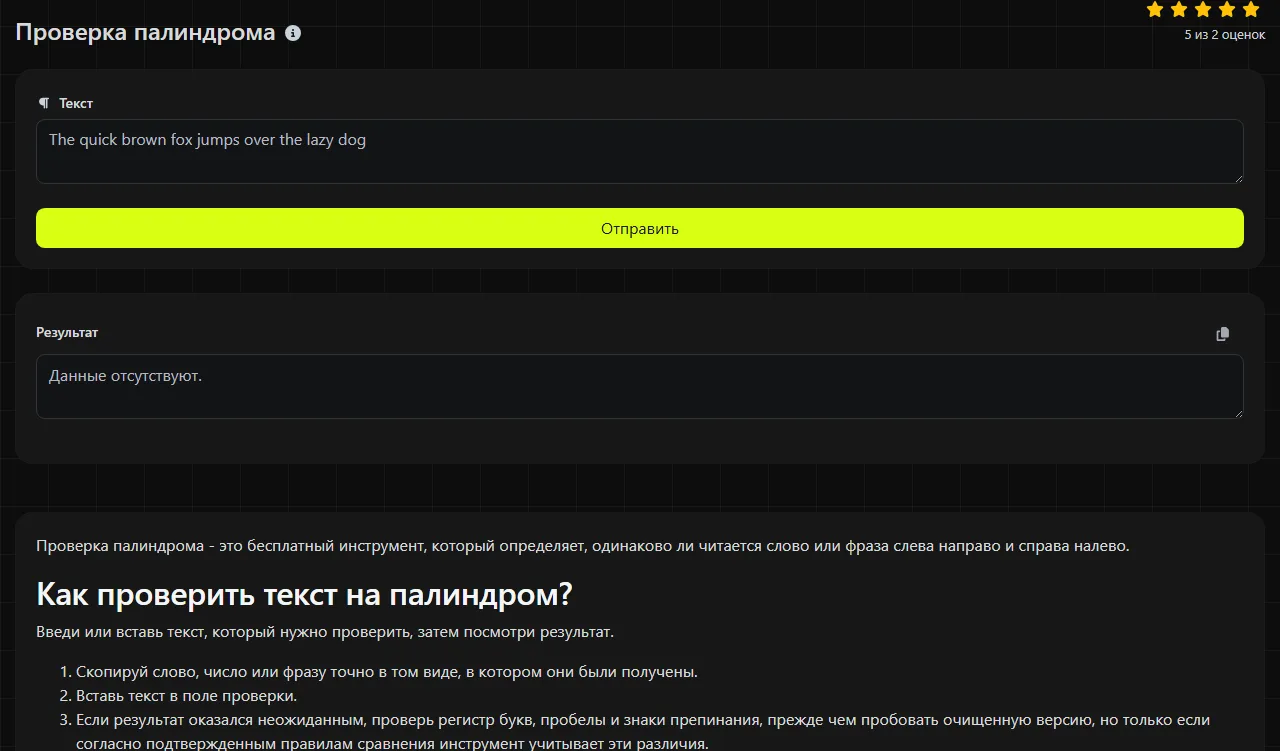The image size is (1280, 751).
Task: Rate with the first star
Action: click(1155, 10)
